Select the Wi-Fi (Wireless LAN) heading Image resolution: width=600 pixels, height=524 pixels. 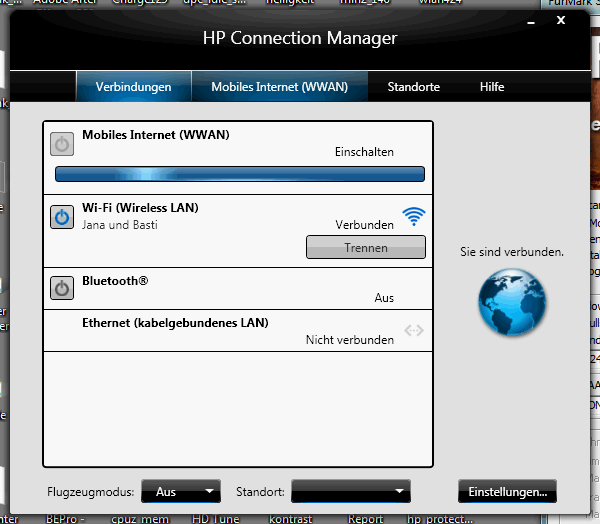pyautogui.click(x=140, y=208)
